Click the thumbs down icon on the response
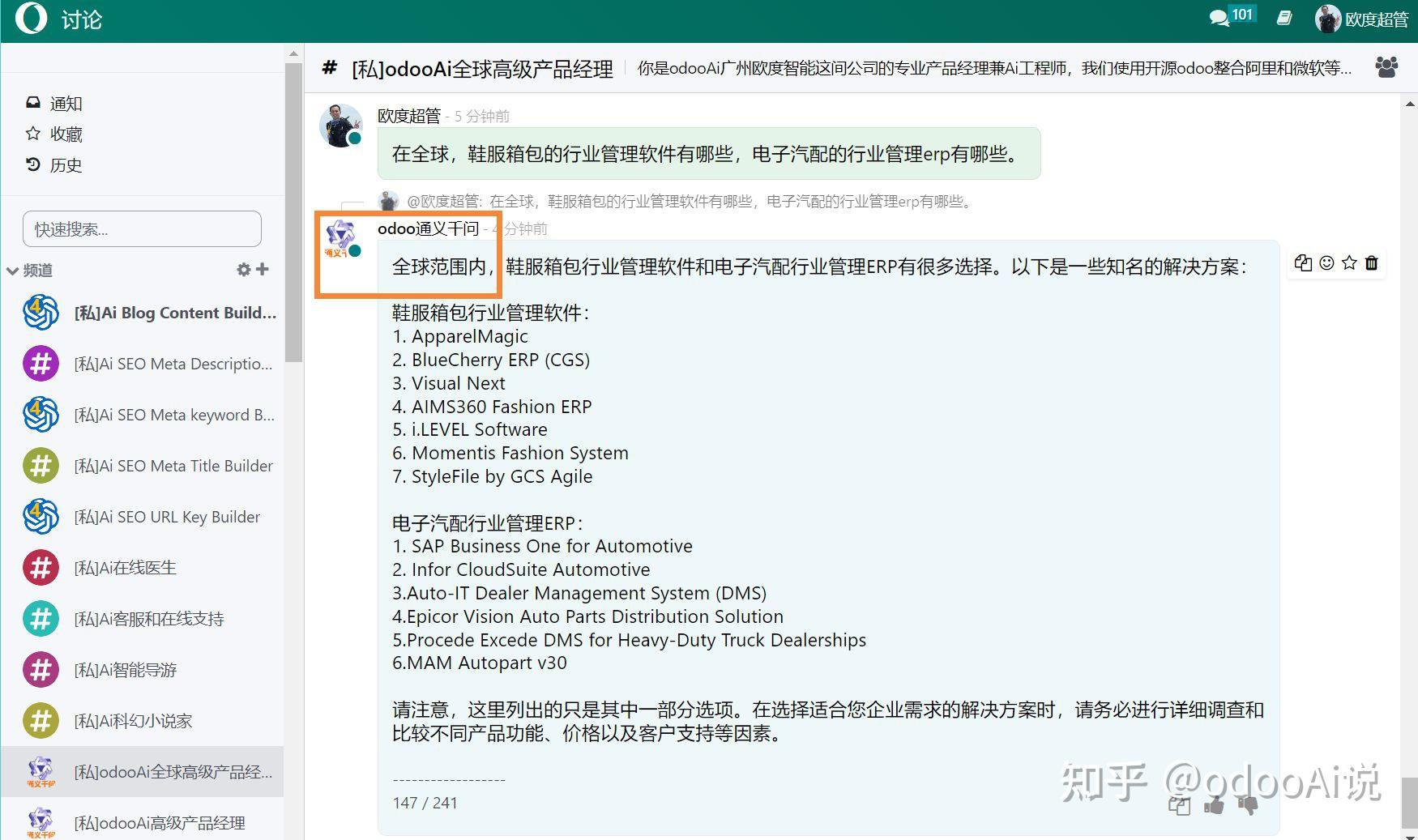 (1245, 806)
